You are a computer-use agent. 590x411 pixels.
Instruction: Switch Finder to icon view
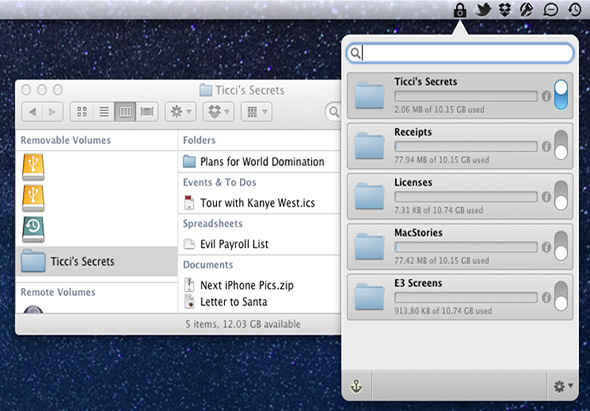coord(82,112)
